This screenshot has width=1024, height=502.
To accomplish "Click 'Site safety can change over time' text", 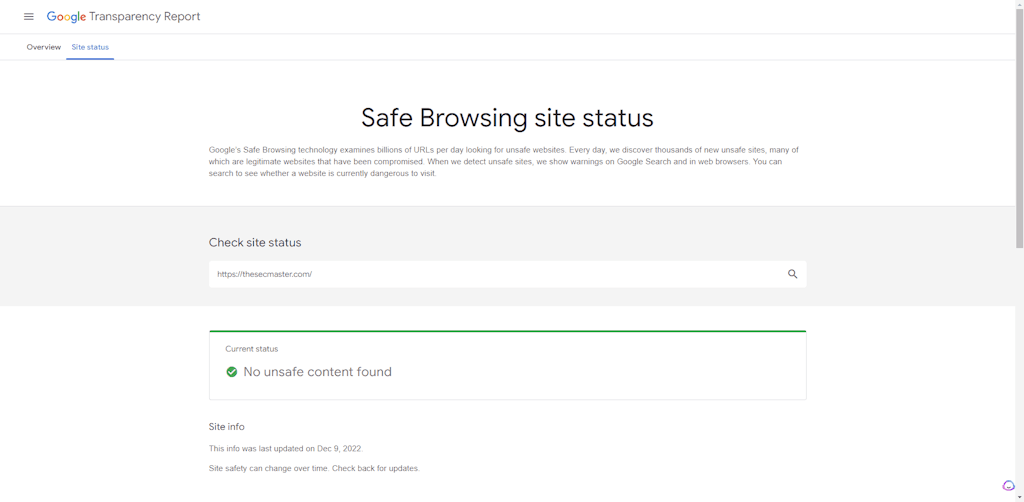I will point(314,469).
